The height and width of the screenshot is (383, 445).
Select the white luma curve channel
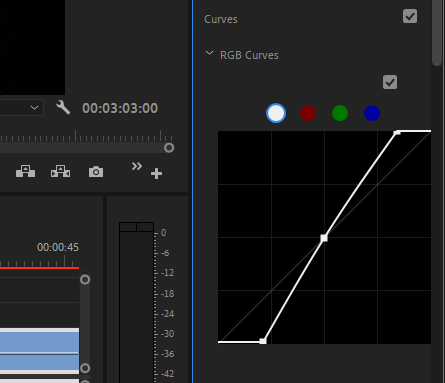coord(276,113)
